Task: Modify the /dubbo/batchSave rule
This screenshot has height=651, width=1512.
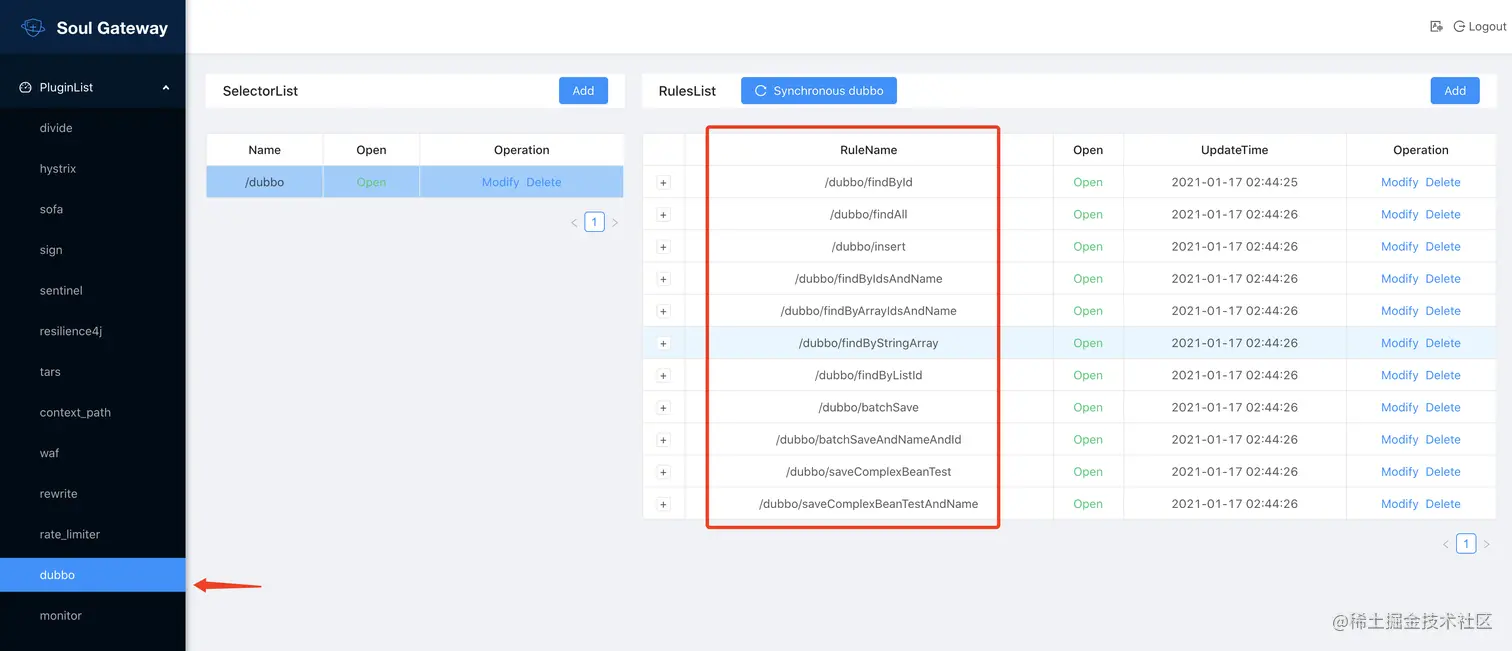Action: click(x=1399, y=407)
